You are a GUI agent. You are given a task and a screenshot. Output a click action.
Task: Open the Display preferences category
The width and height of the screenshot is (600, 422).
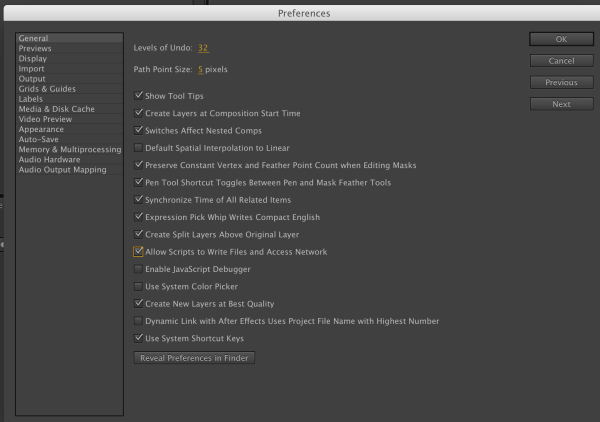click(x=32, y=59)
